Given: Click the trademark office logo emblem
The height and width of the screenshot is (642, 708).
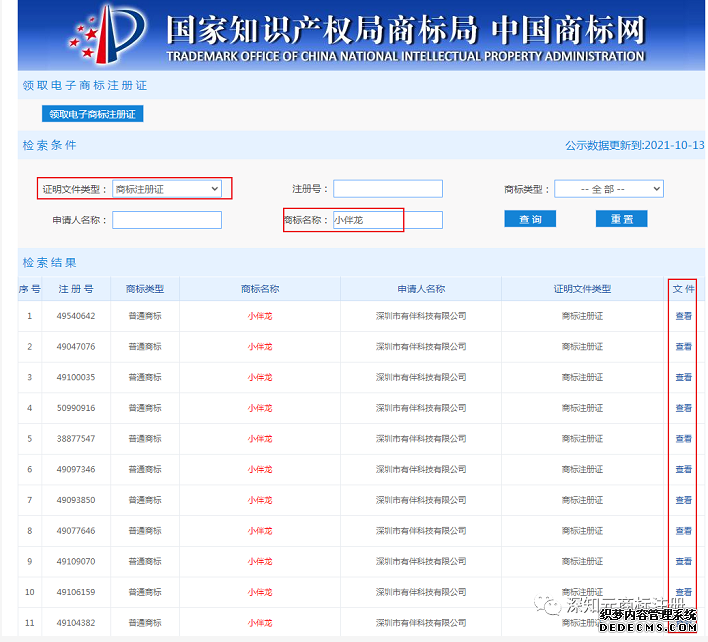Looking at the screenshot, I should (107, 35).
